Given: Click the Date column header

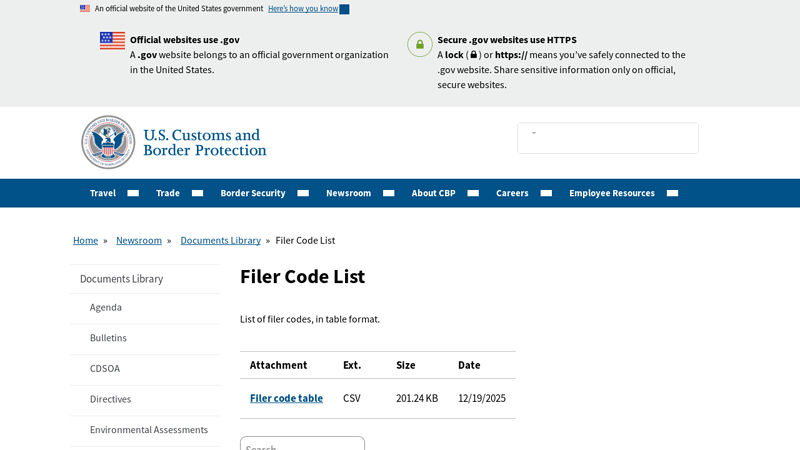Looking at the screenshot, I should tap(469, 365).
